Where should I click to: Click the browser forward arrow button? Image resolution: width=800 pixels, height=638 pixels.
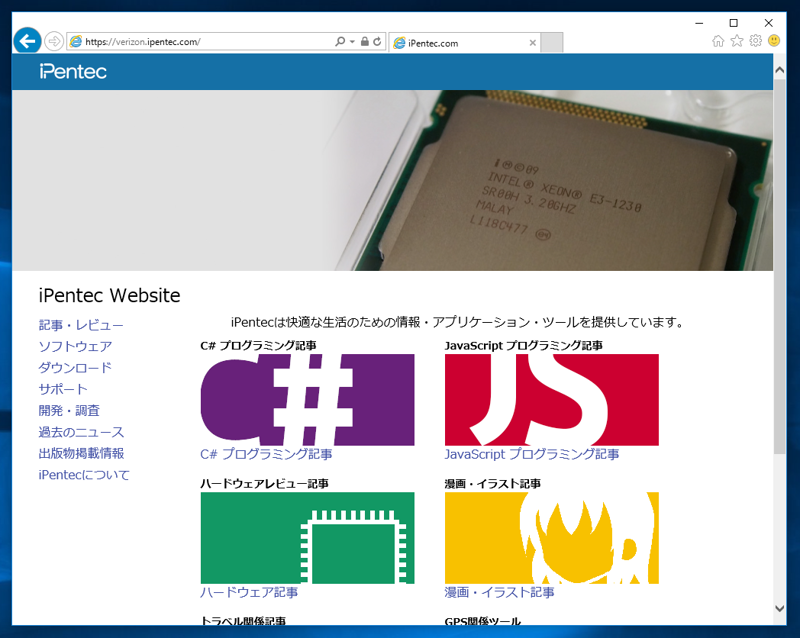pyautogui.click(x=54, y=41)
